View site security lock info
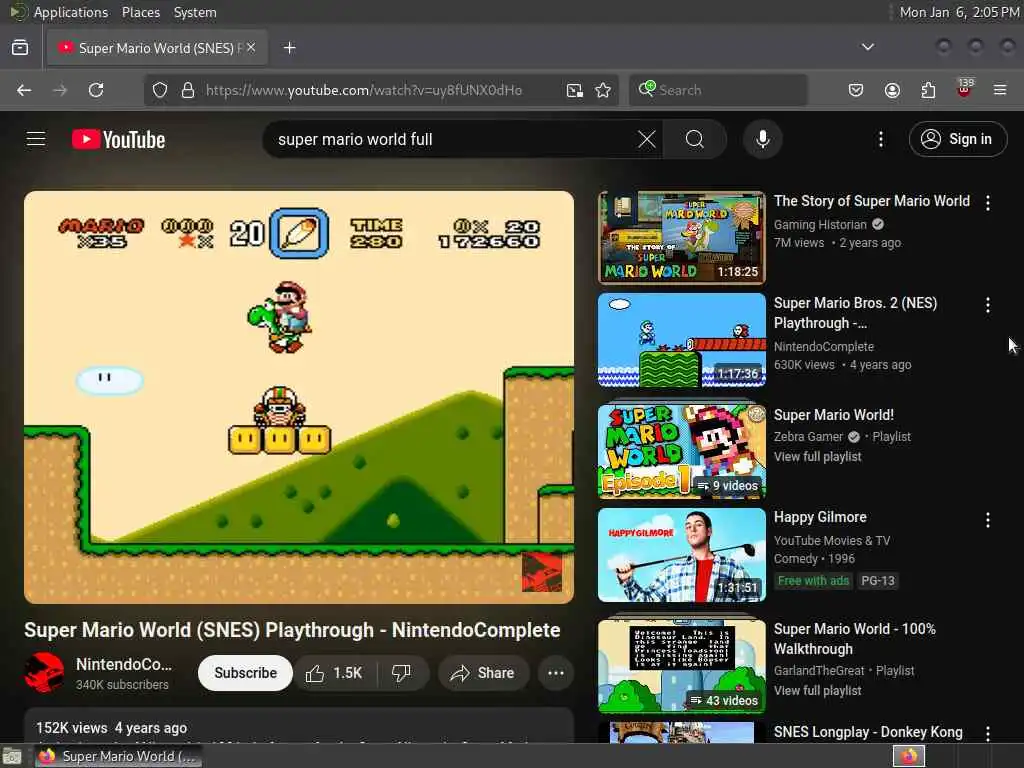Screen dimensions: 1024x768 [188, 90]
